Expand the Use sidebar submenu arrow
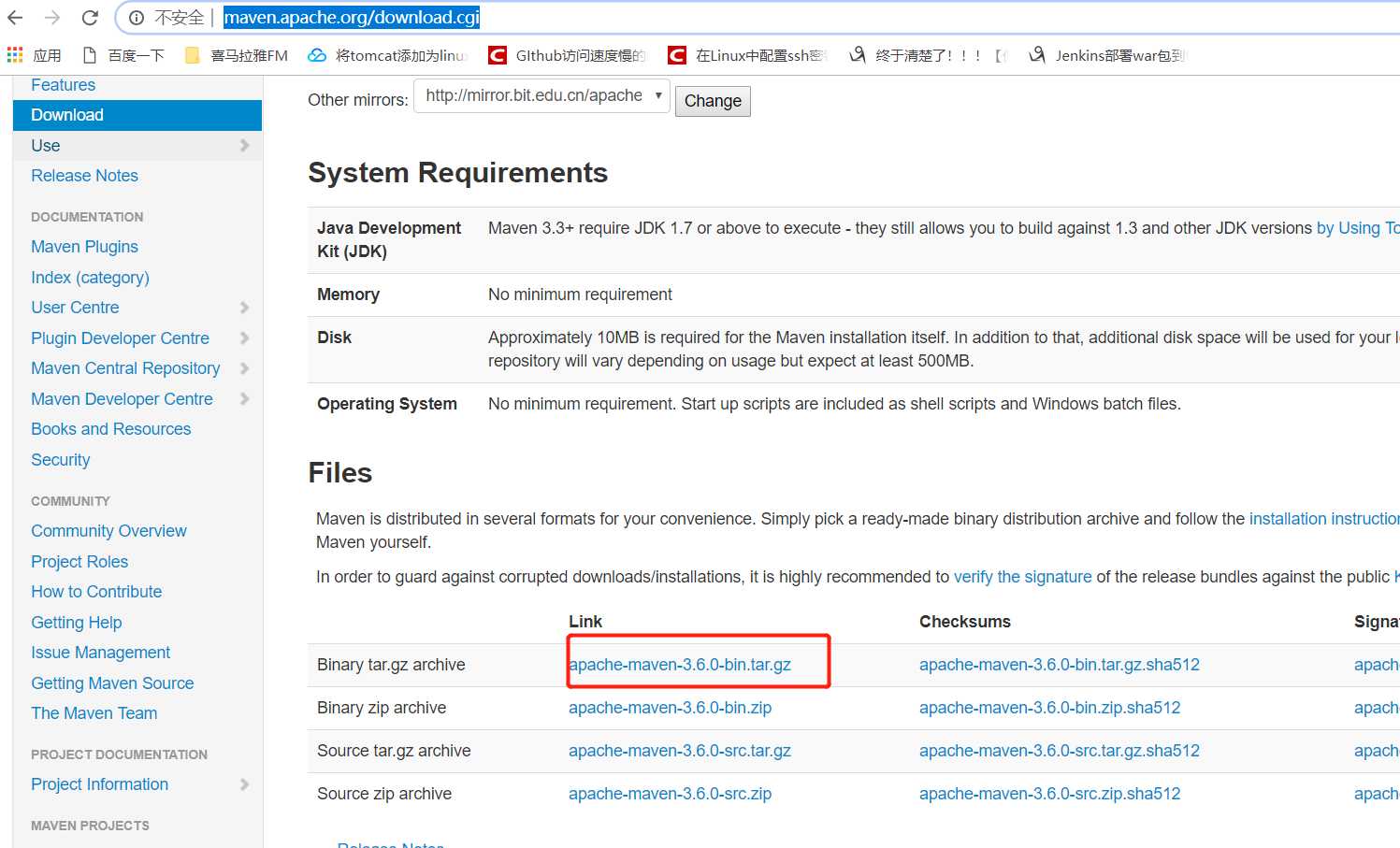The height and width of the screenshot is (848, 1400). [x=244, y=145]
